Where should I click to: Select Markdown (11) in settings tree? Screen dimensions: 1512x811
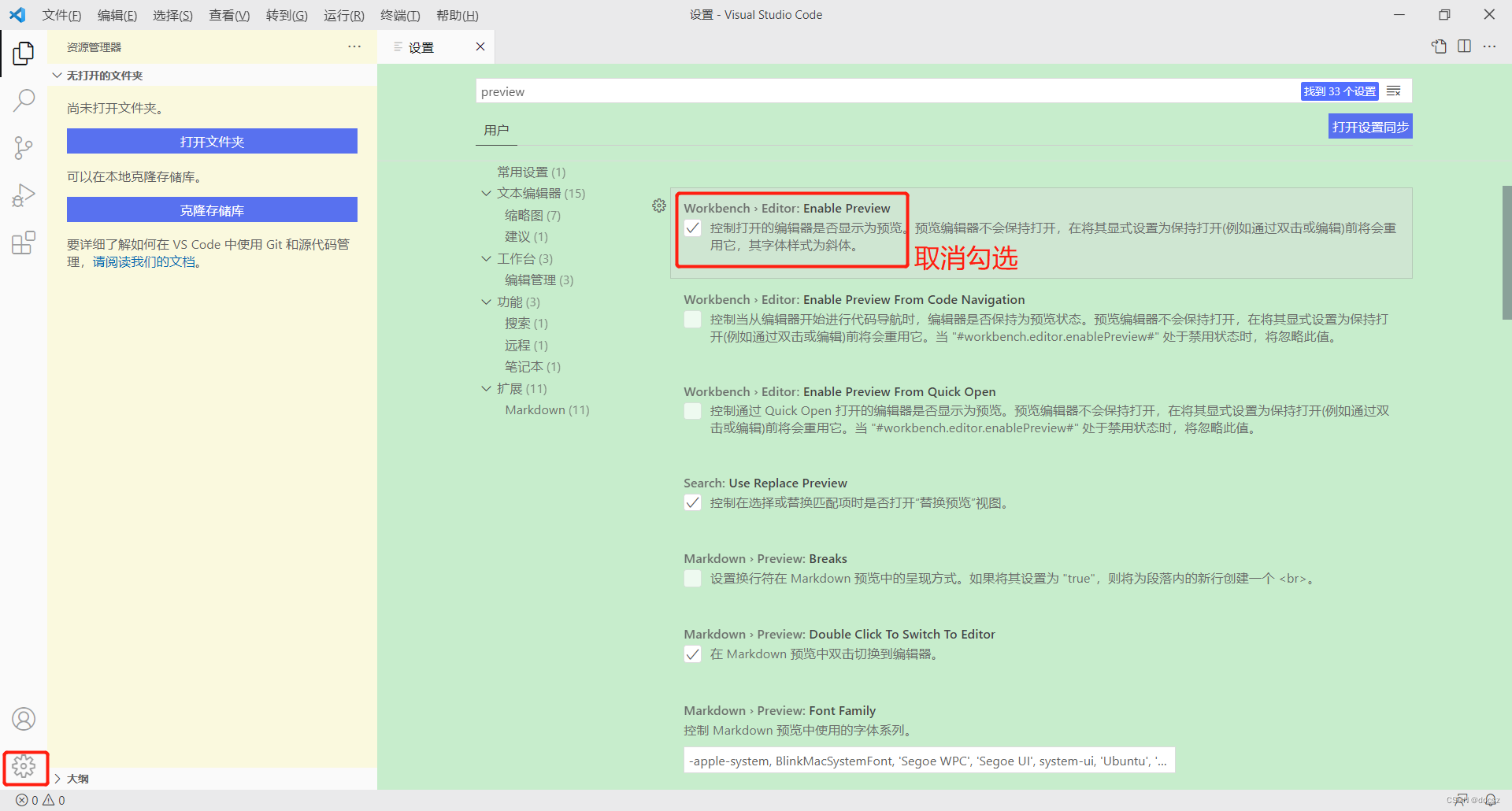coord(547,409)
